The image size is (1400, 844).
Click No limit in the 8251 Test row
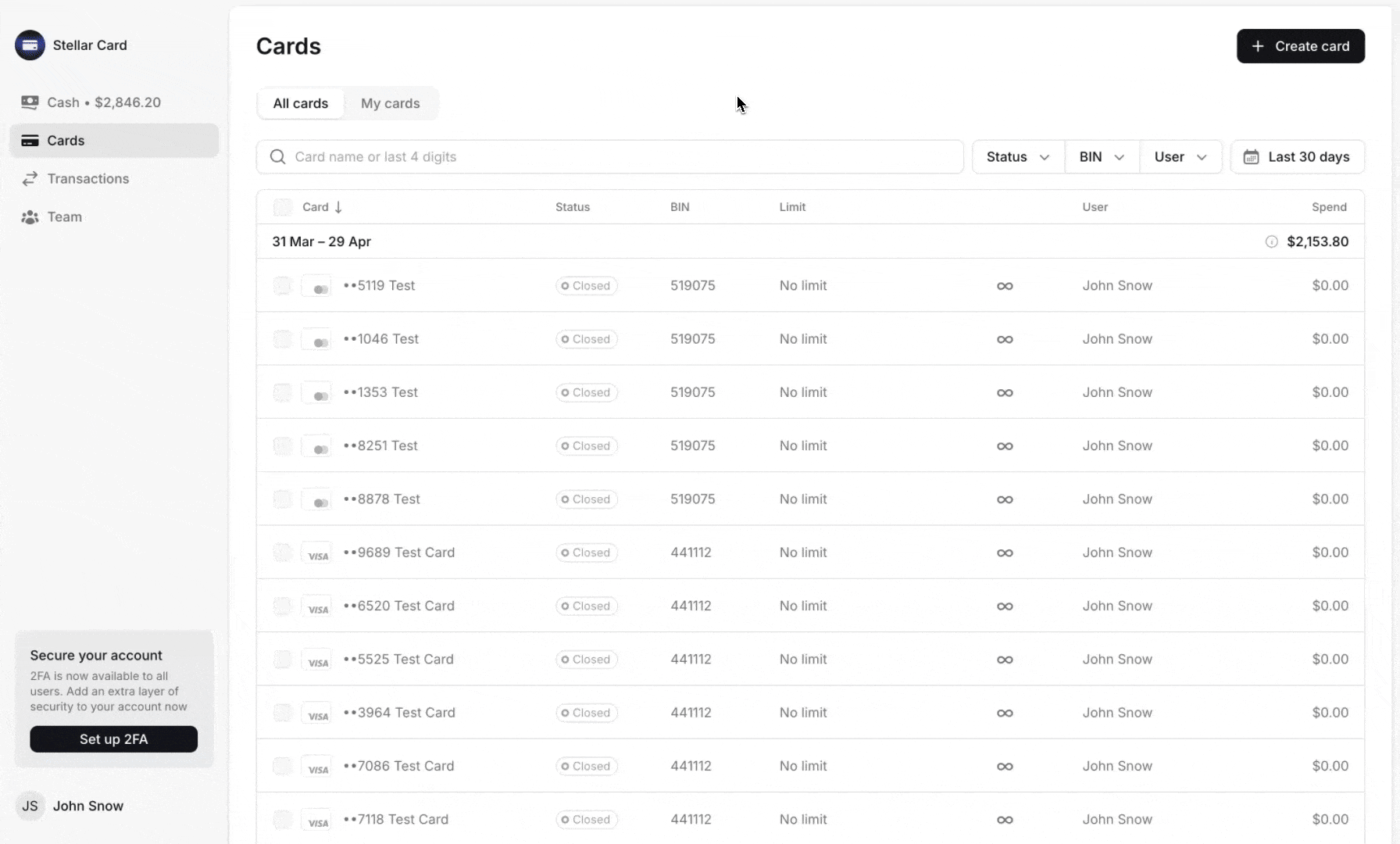pyautogui.click(x=803, y=446)
